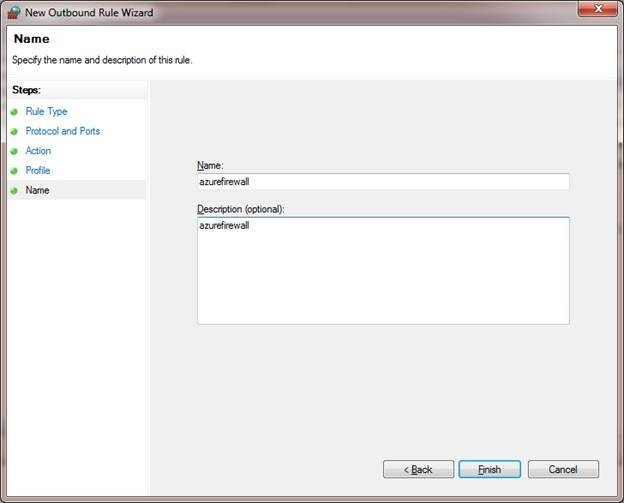
Task: Click inside the Description text area
Action: (x=383, y=270)
